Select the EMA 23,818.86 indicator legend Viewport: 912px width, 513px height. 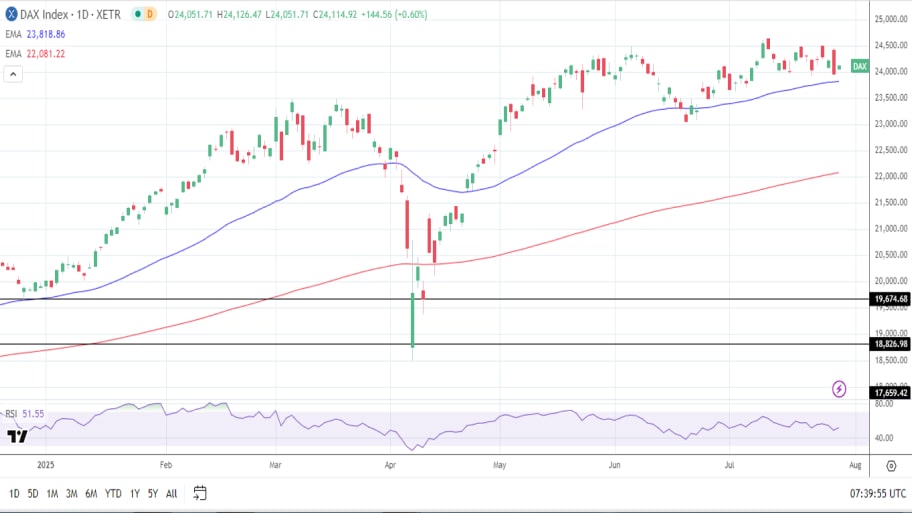point(35,34)
